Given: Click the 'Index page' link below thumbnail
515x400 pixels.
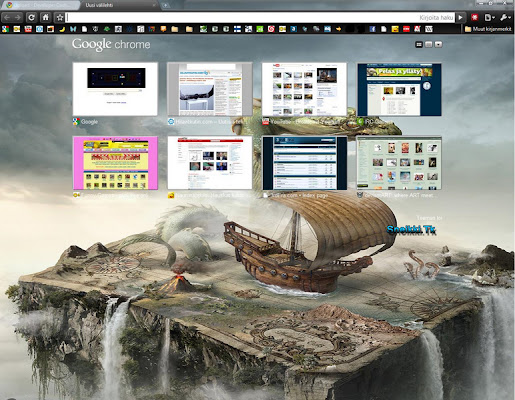Looking at the screenshot, I should 299,195.
